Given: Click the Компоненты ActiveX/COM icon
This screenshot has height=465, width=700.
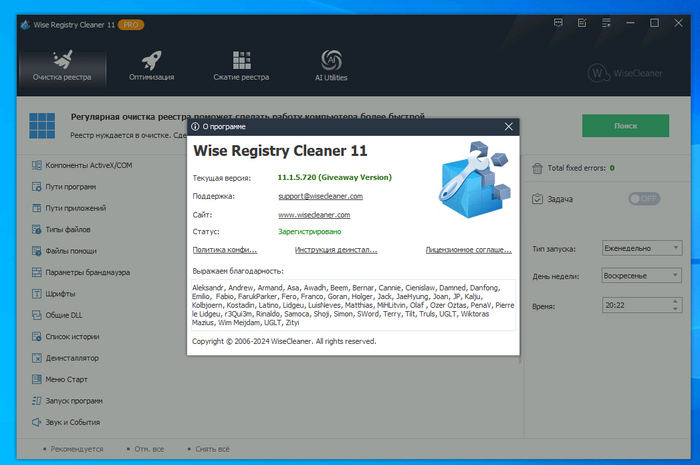Looking at the screenshot, I should pos(36,164).
